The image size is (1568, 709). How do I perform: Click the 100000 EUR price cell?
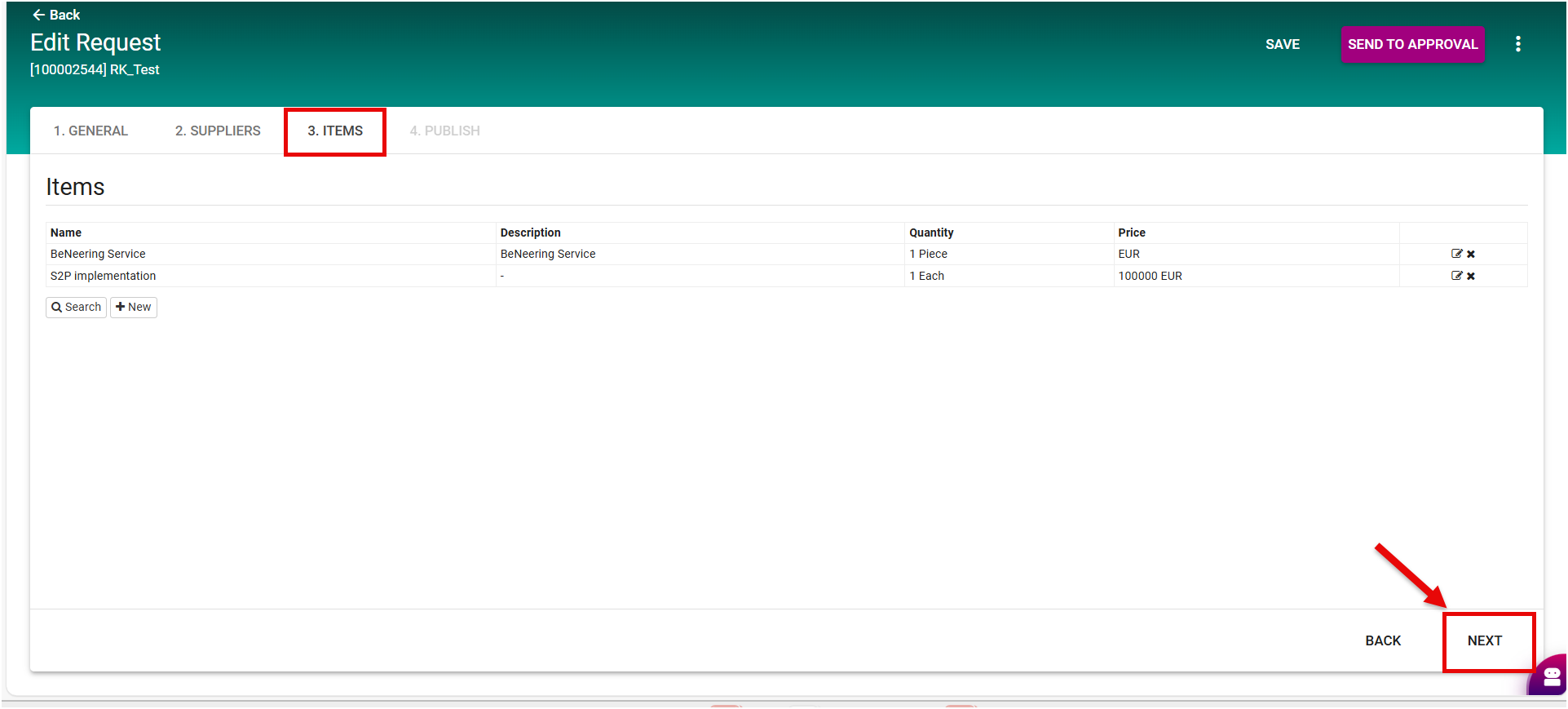coord(1150,276)
